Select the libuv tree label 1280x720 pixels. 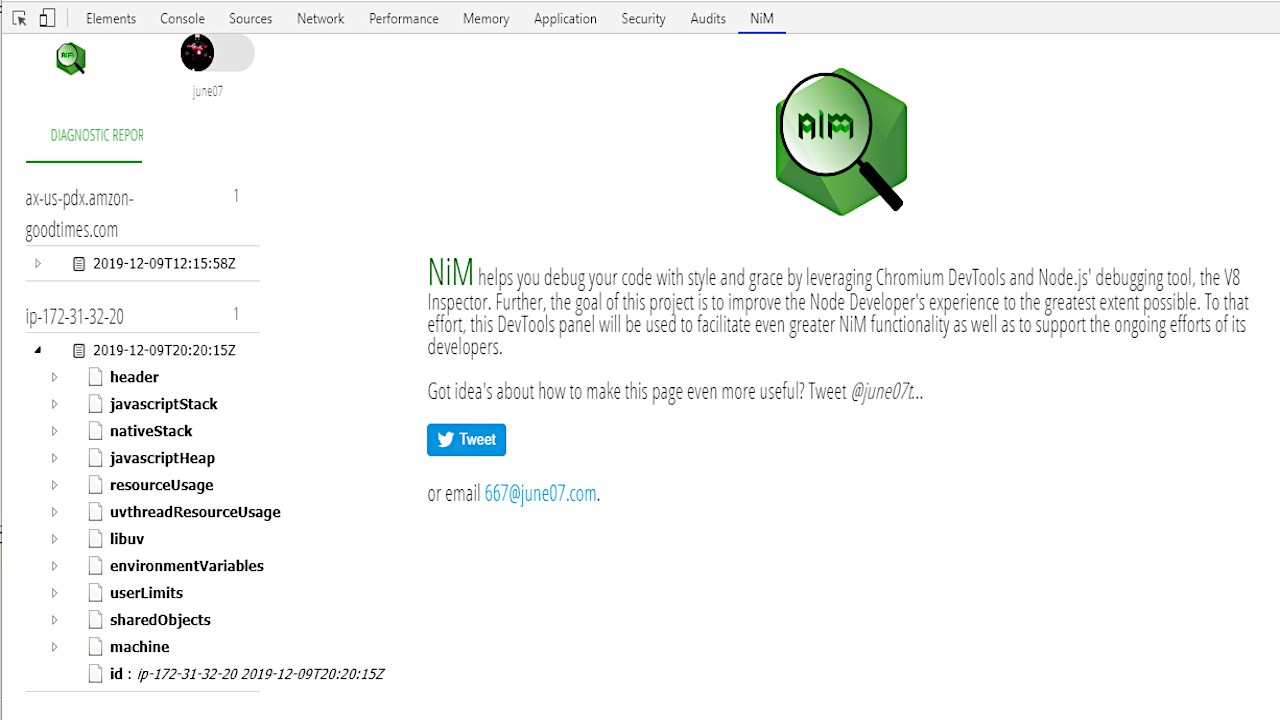127,539
